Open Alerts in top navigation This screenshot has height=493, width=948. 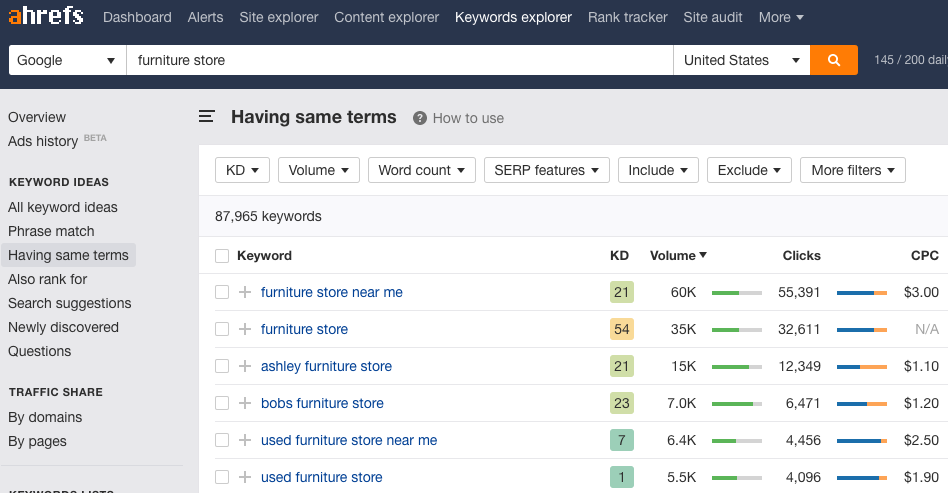coord(205,17)
